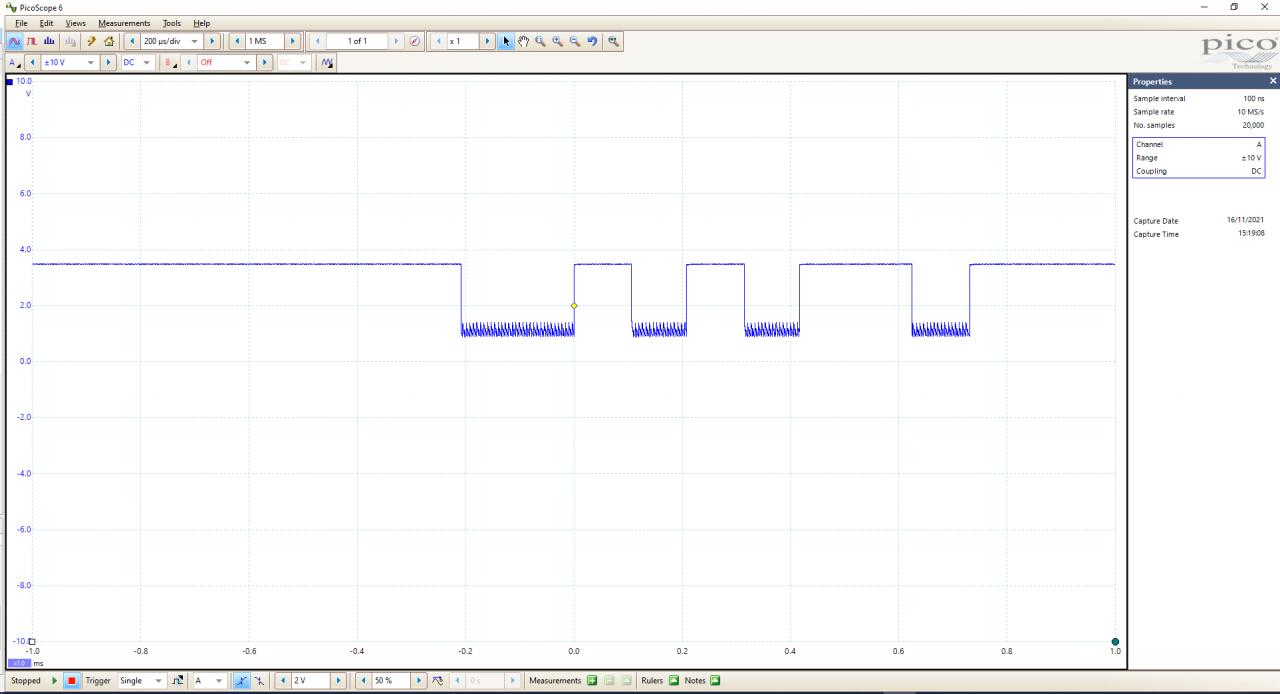Screen dimensions: 1280x694
Task: Open the Auto Setup lightning icon
Action: tap(91, 41)
